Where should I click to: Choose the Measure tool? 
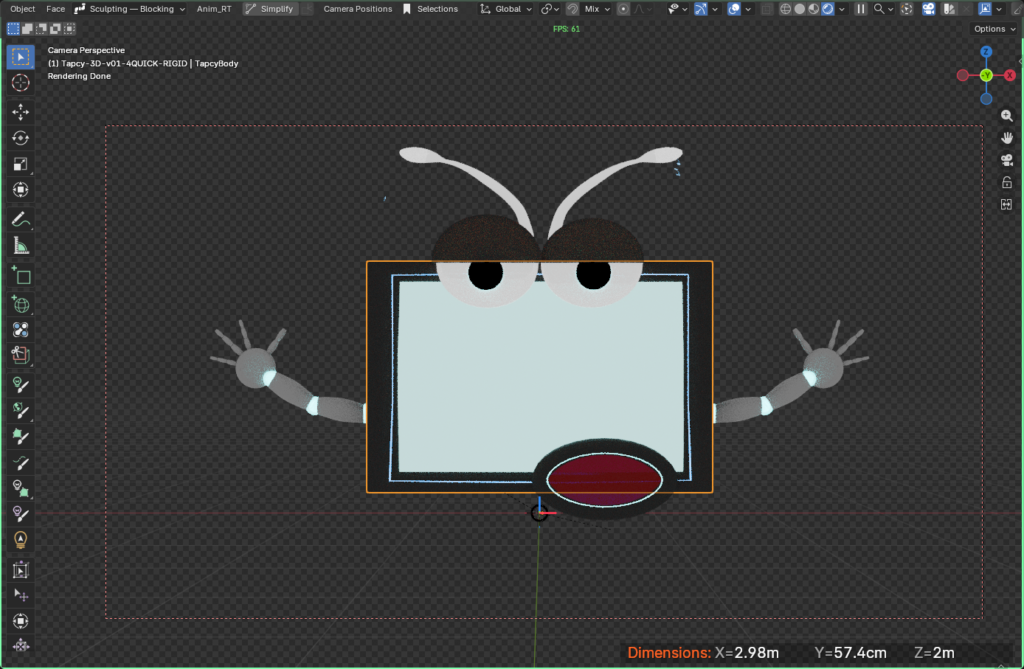pyautogui.click(x=20, y=244)
